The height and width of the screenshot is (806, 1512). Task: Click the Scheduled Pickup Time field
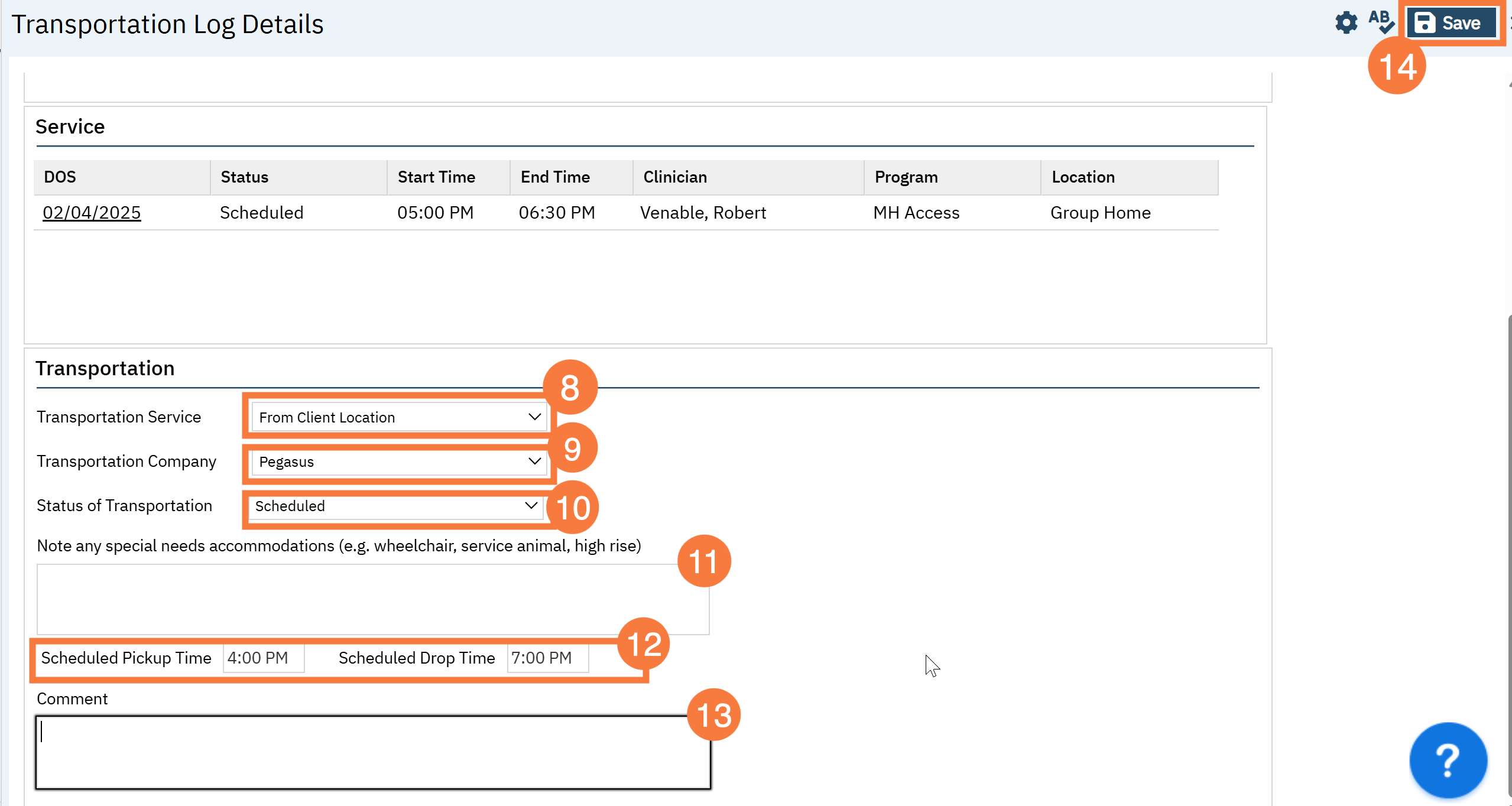[263, 658]
